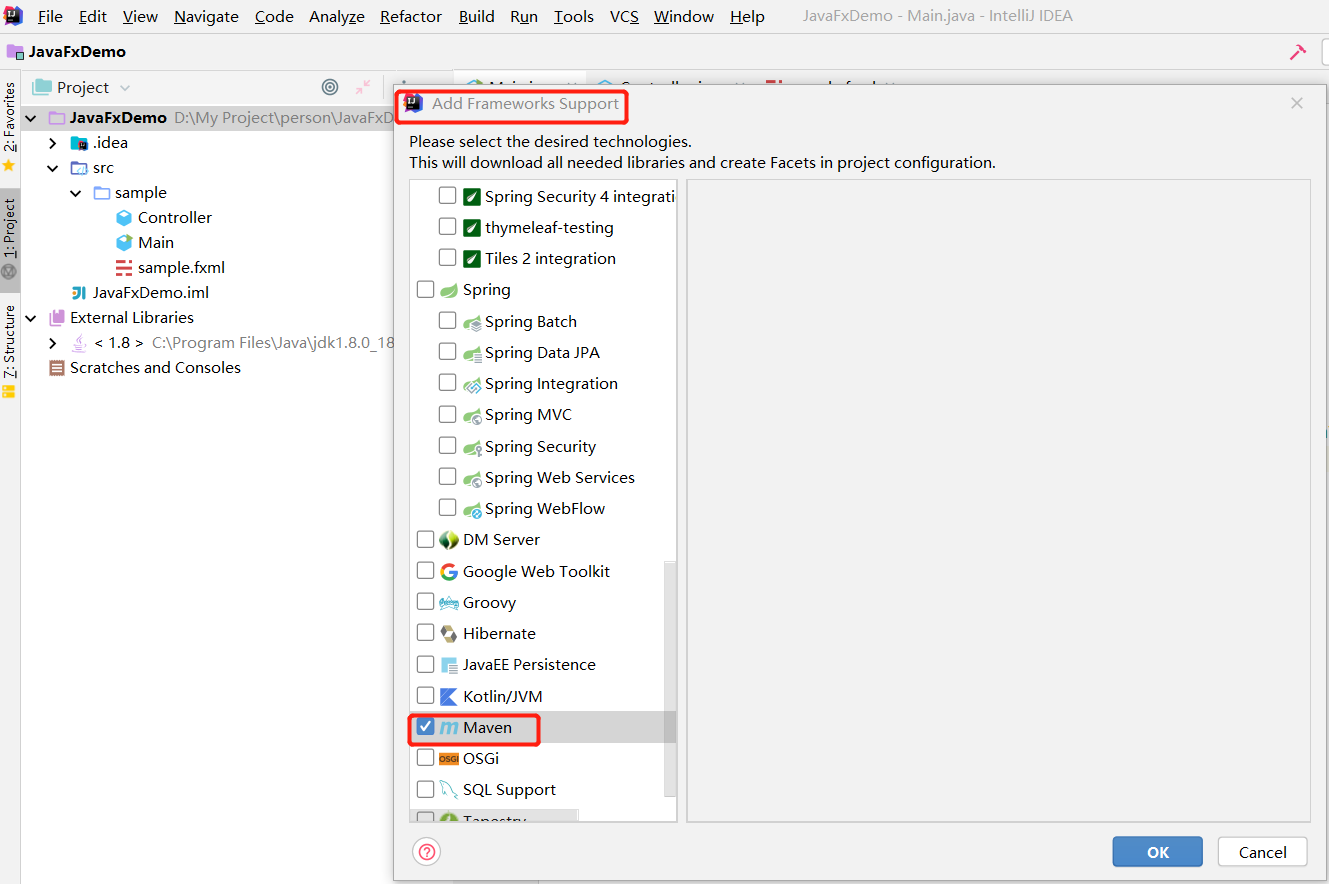Close the Add Frameworks Support dialog
This screenshot has width=1329, height=884.
coord(1297,103)
